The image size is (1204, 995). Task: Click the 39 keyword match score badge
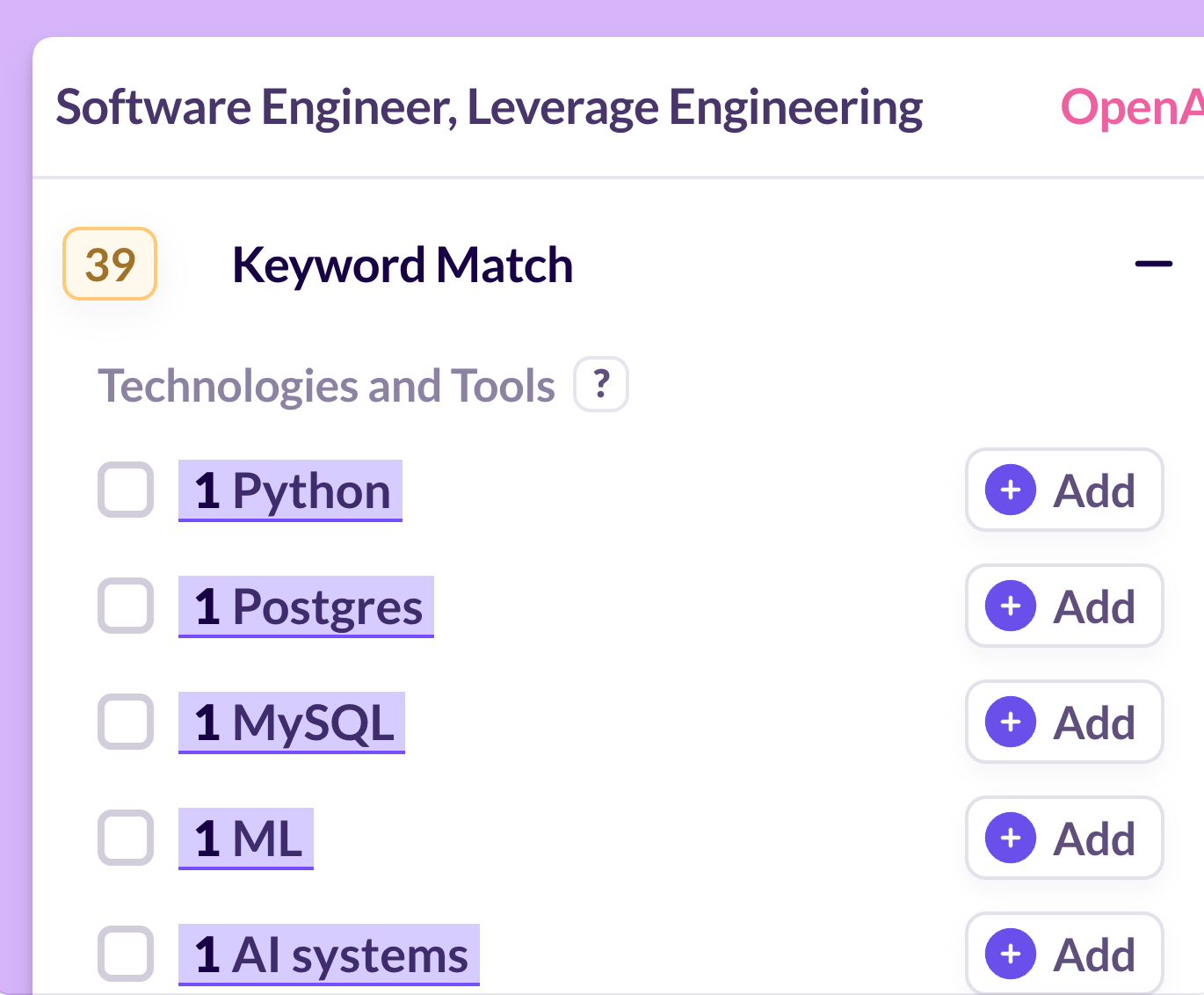(110, 264)
